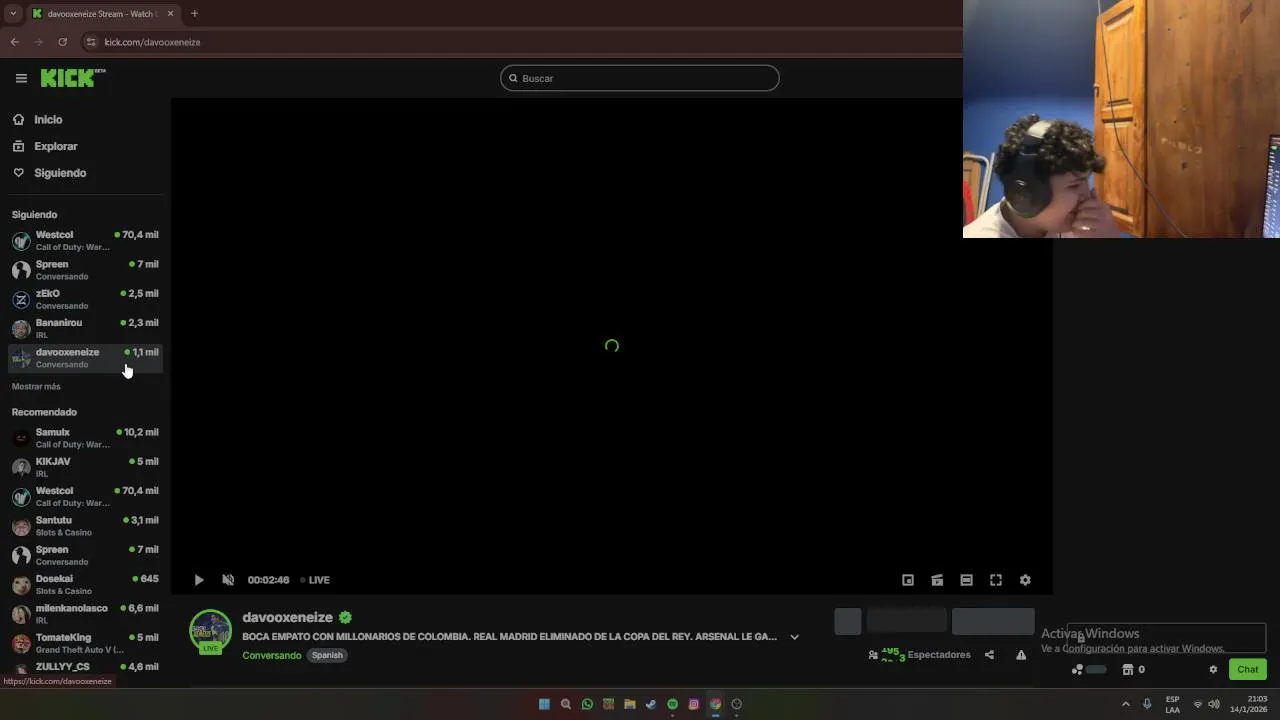
Task: Go forward in the browser
Action: pyautogui.click(x=38, y=42)
